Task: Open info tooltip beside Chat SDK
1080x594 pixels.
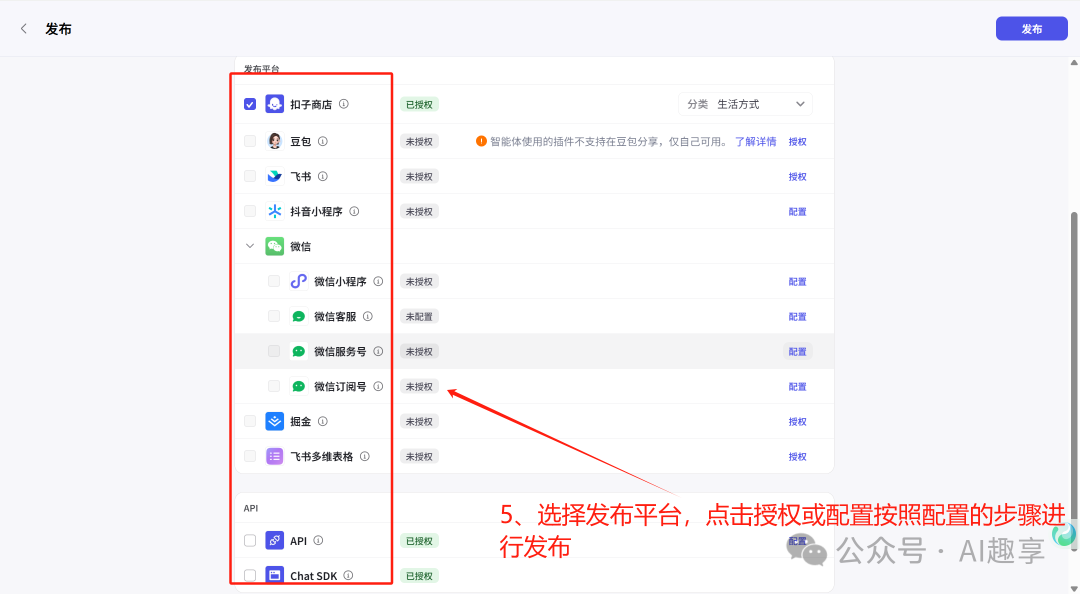Action: pos(349,575)
